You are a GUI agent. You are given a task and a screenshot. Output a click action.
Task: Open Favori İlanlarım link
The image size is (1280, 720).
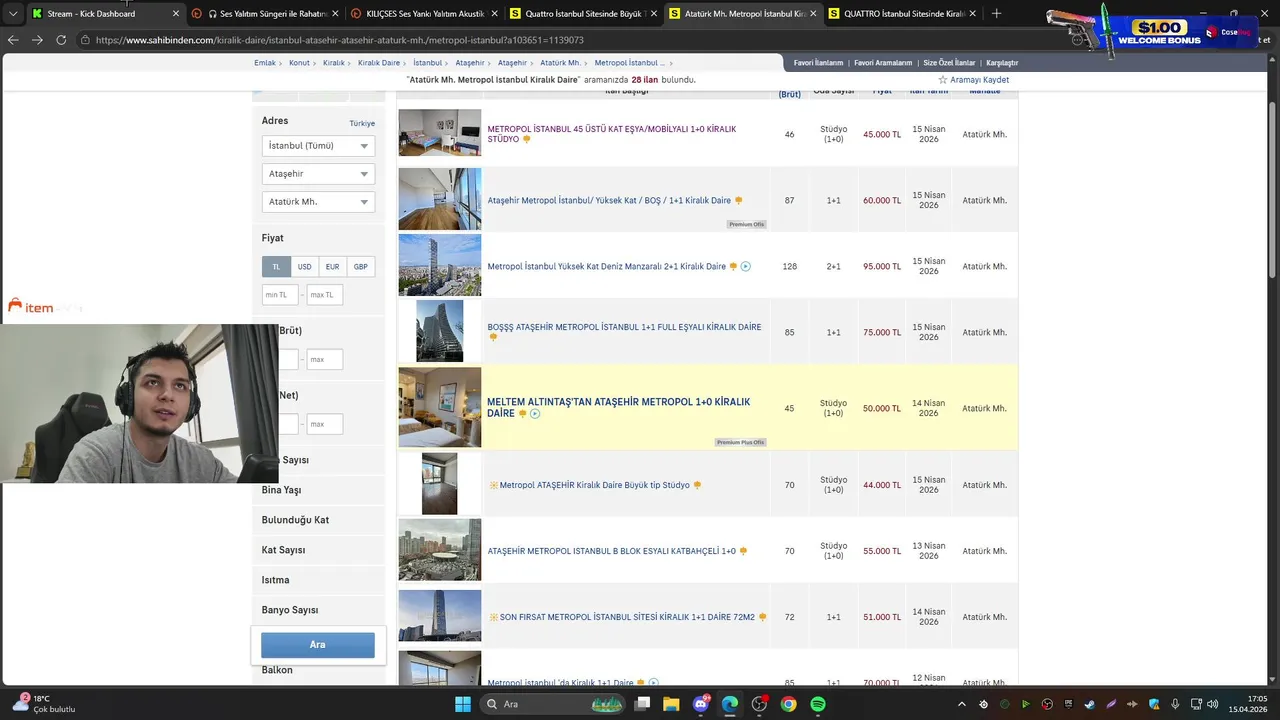pos(818,63)
